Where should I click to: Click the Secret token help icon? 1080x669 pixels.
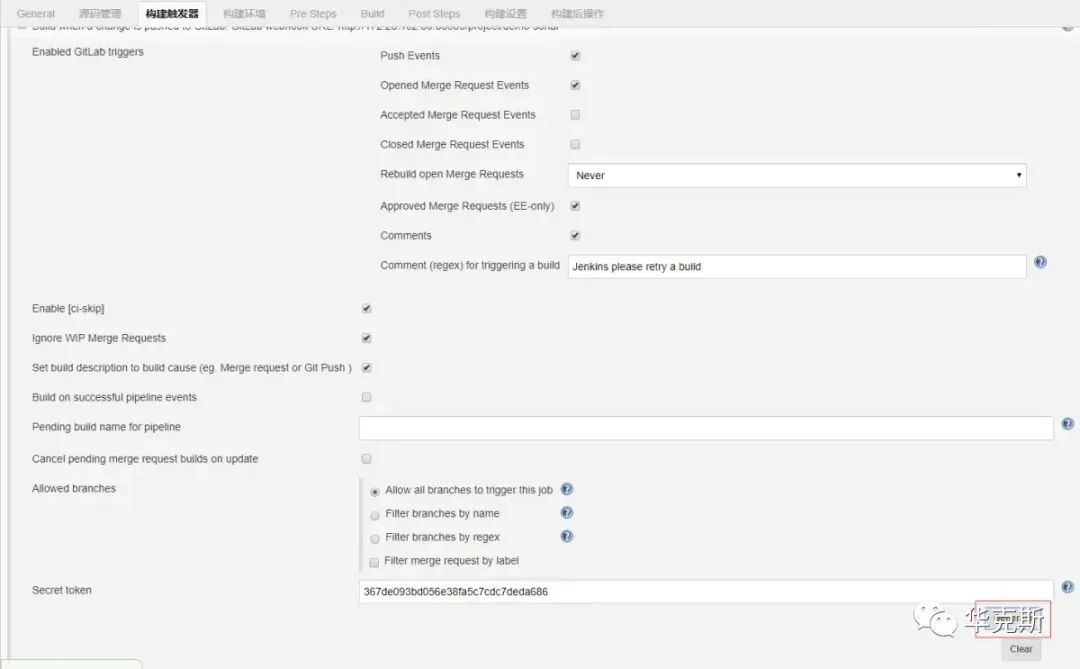pos(1067,588)
